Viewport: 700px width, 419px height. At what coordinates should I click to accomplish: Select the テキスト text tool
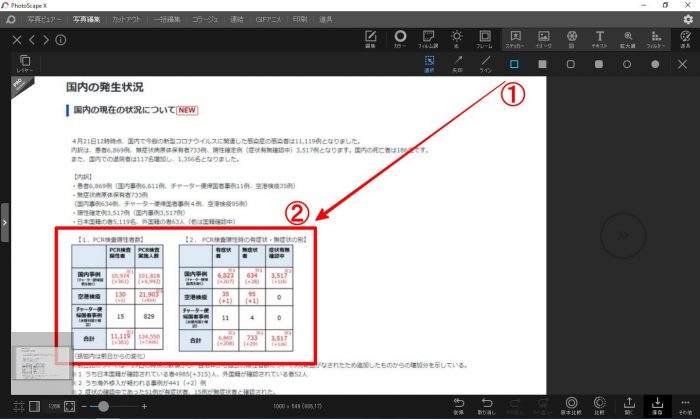[x=600, y=39]
